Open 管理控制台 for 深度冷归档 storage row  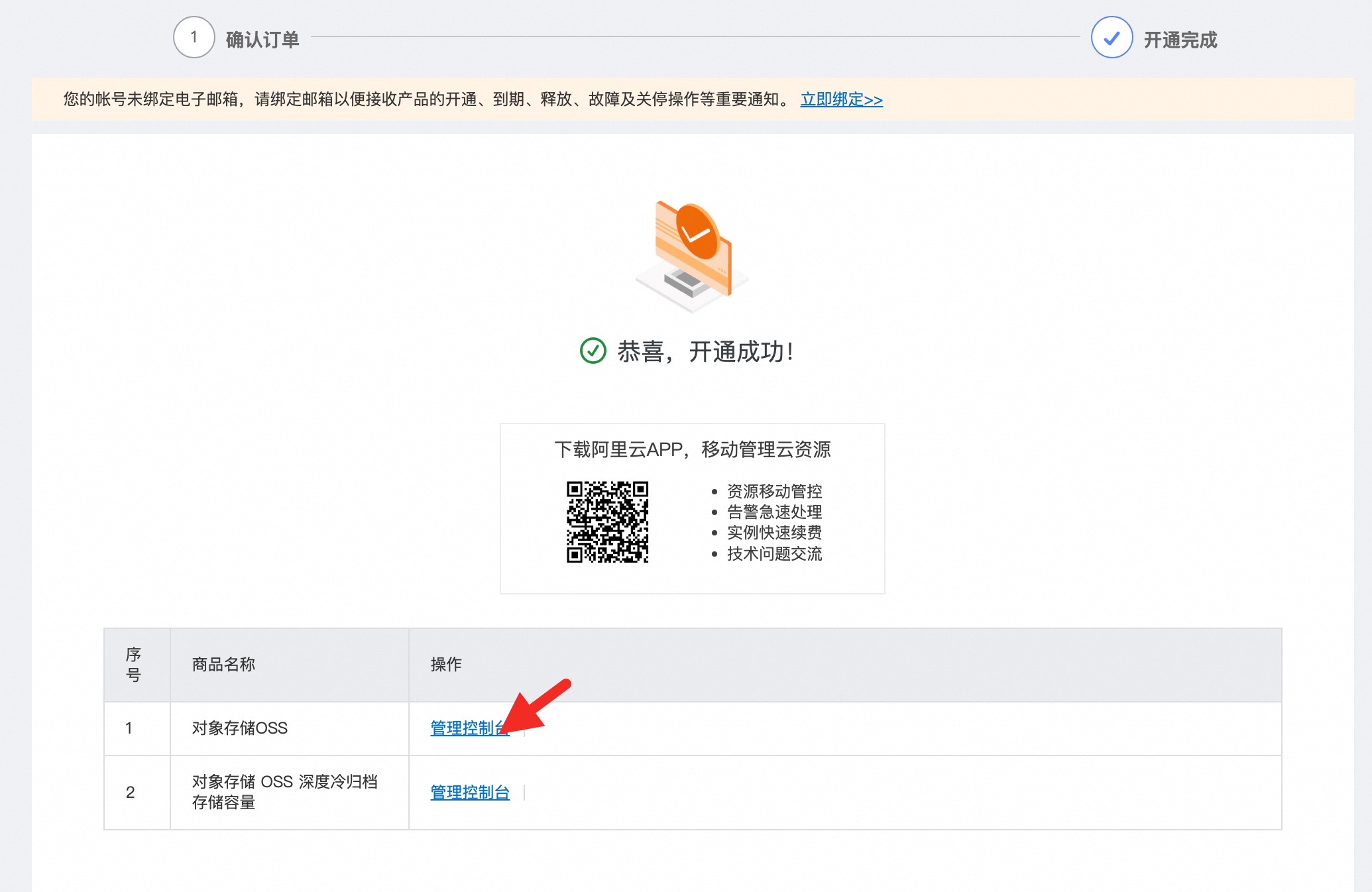coord(470,793)
